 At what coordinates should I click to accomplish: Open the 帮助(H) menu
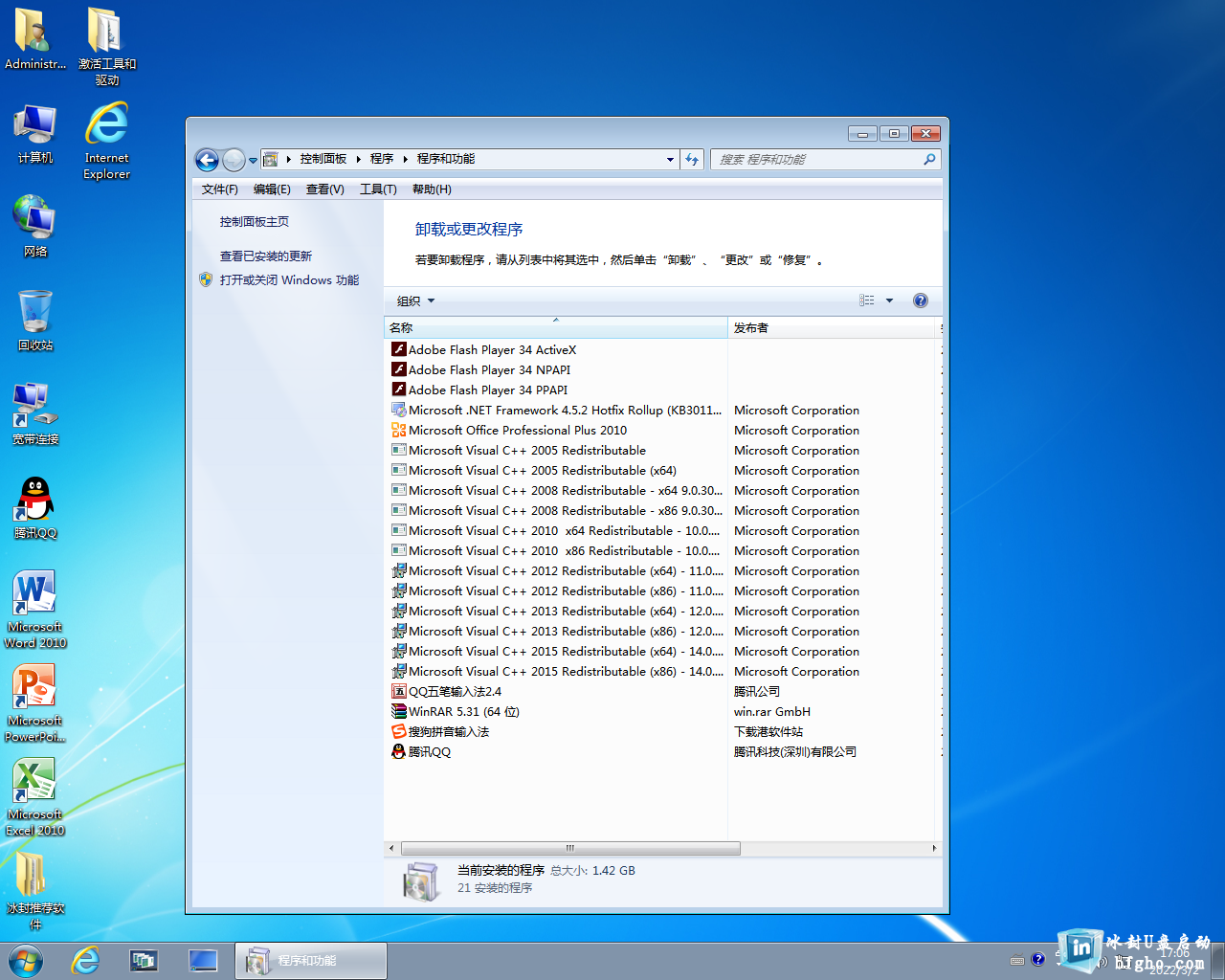coord(432,189)
